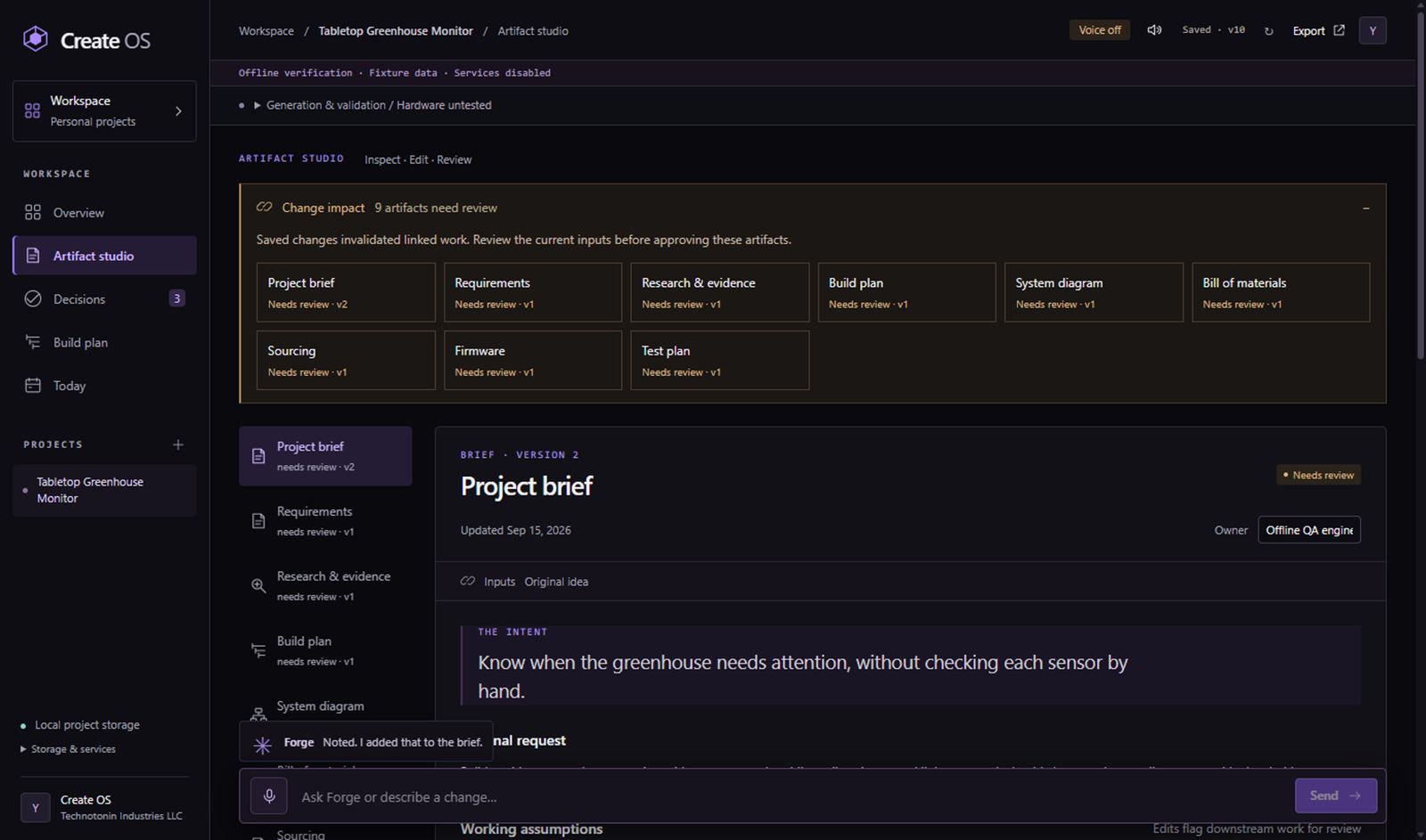Open Sourcing change impact card
1426x840 pixels.
pos(346,361)
